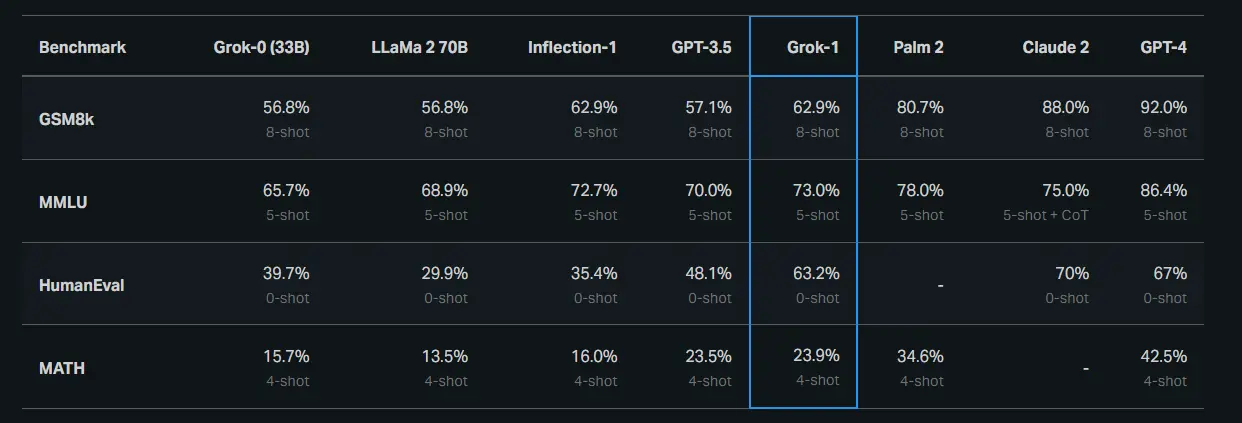
Task: Click GPT-3.5's 48.1% HumanEval score
Action: point(708,273)
